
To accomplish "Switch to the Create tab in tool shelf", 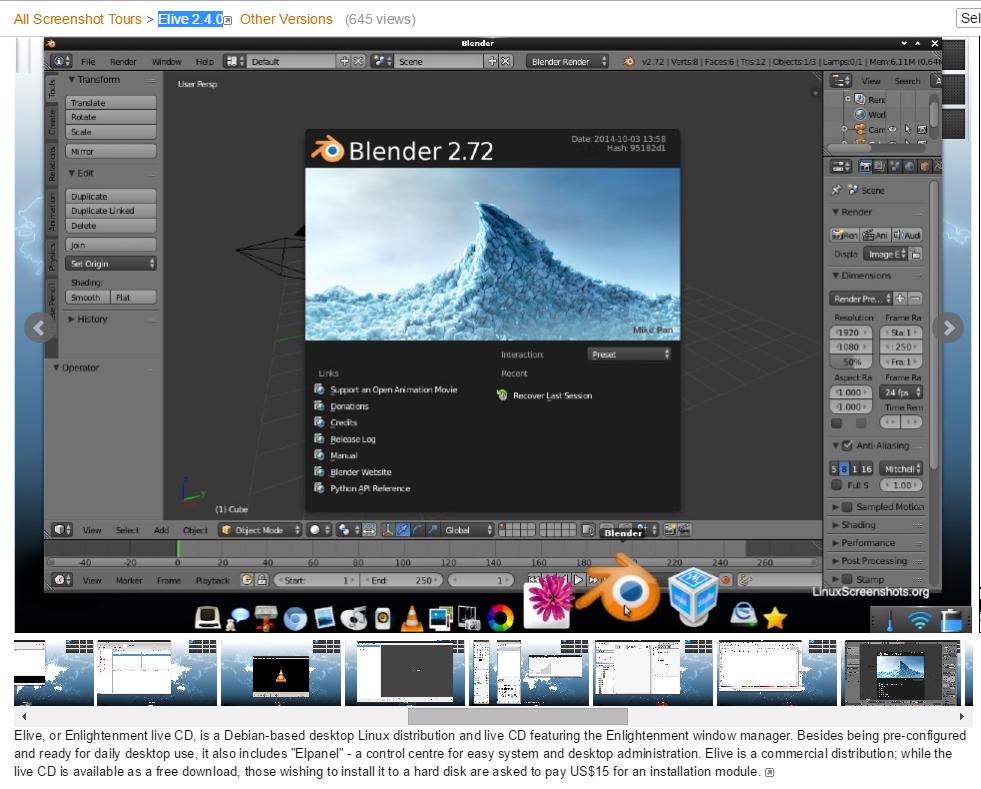I will (53, 121).
